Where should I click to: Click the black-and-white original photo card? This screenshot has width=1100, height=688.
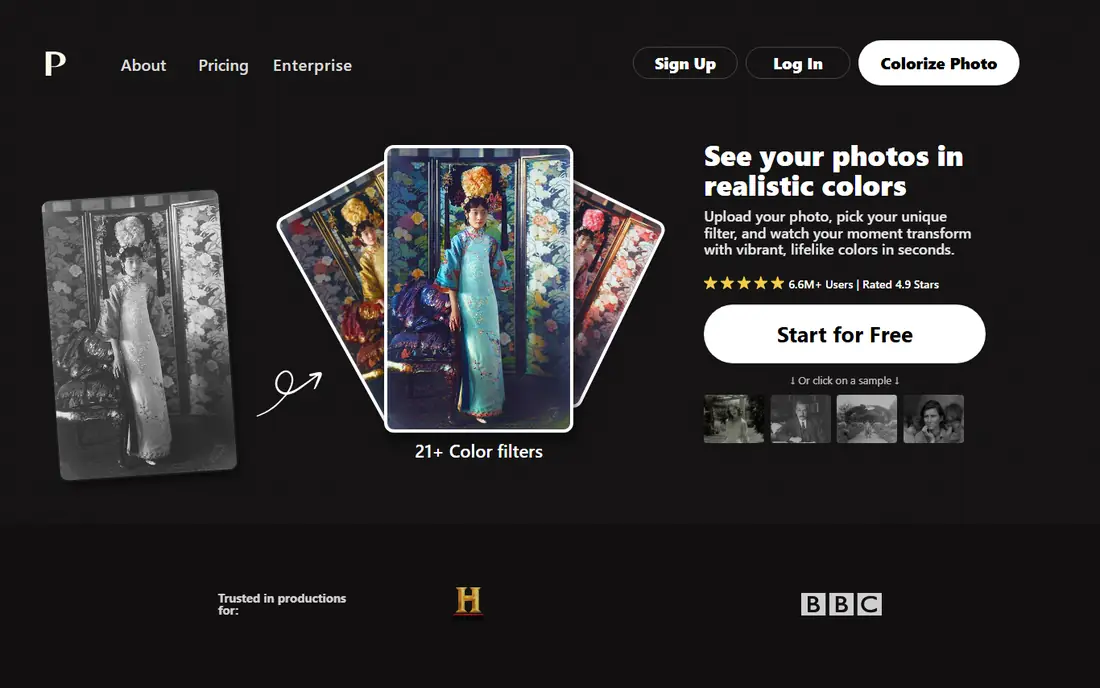139,335
